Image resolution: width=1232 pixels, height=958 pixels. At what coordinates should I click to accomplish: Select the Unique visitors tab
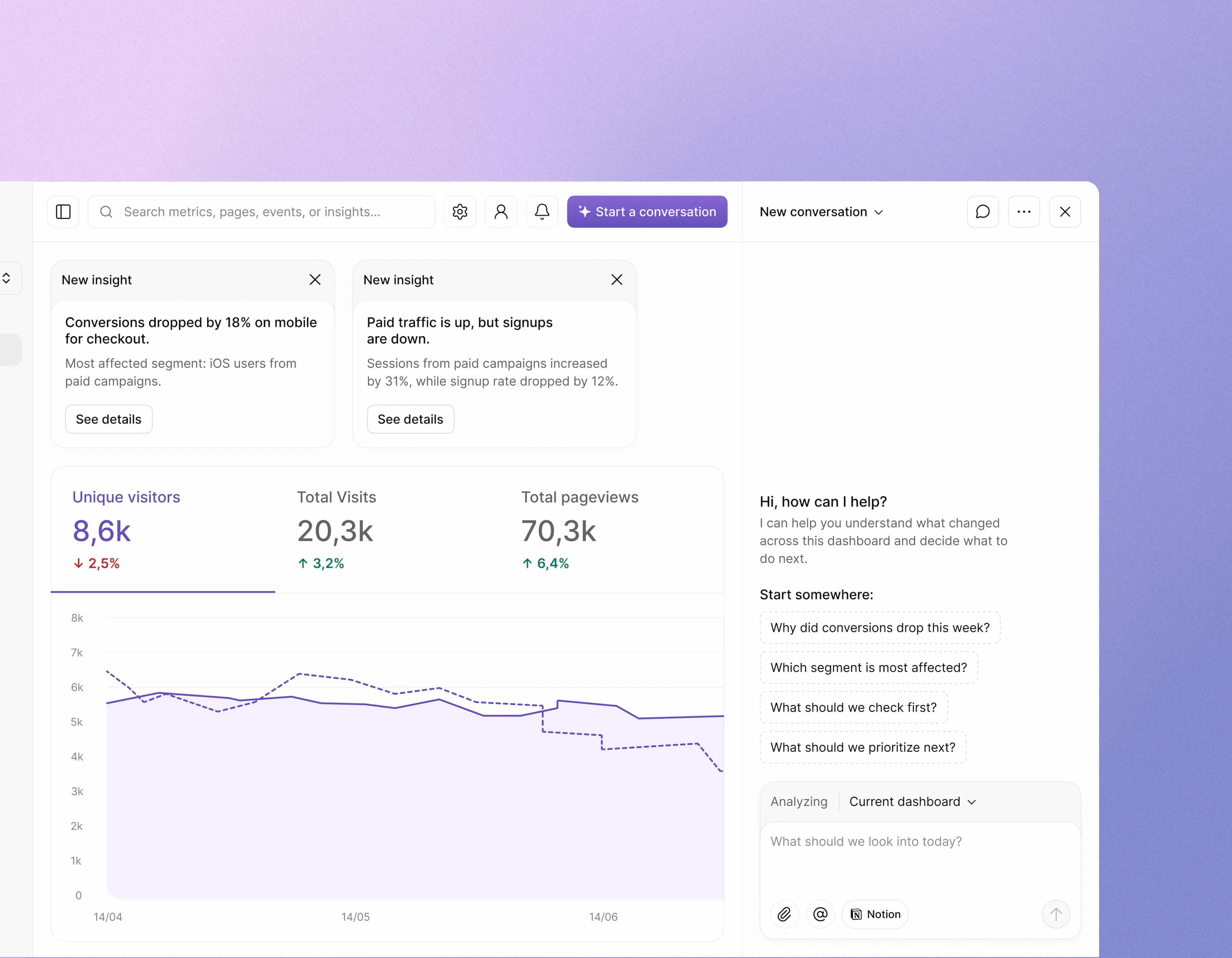click(163, 529)
